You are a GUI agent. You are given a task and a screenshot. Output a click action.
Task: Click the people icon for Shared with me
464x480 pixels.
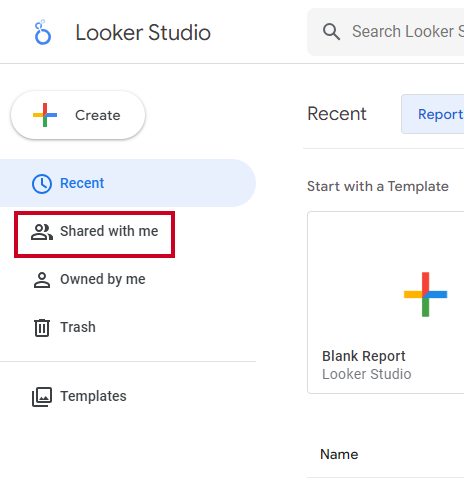(42, 232)
